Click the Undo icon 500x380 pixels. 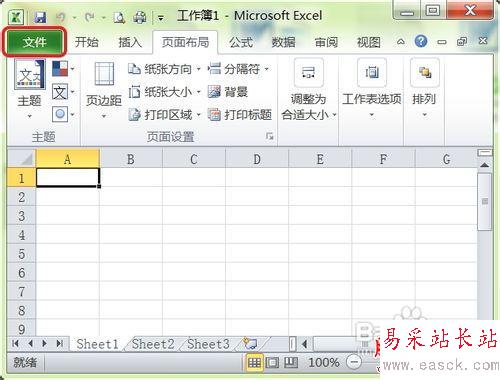[x=60, y=17]
